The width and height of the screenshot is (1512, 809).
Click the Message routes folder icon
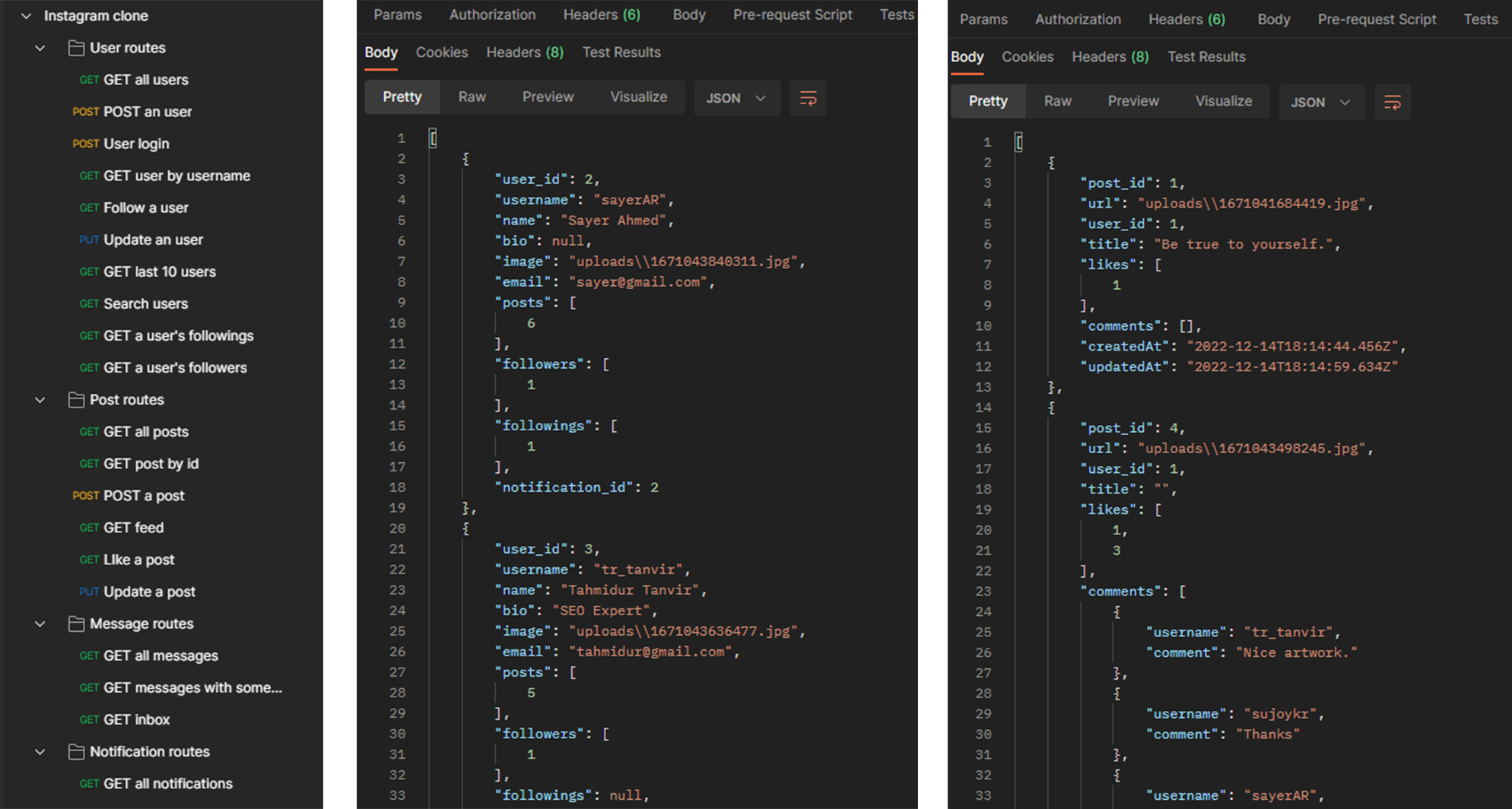[76, 624]
